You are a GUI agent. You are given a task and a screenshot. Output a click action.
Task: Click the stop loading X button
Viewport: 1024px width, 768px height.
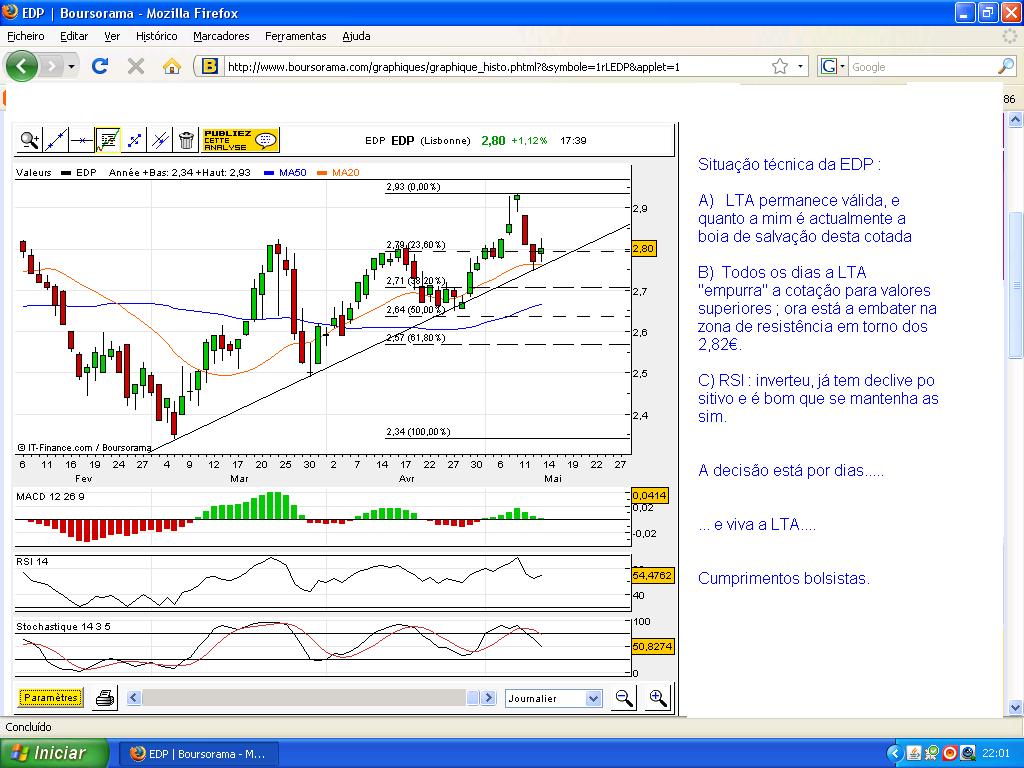click(x=136, y=66)
